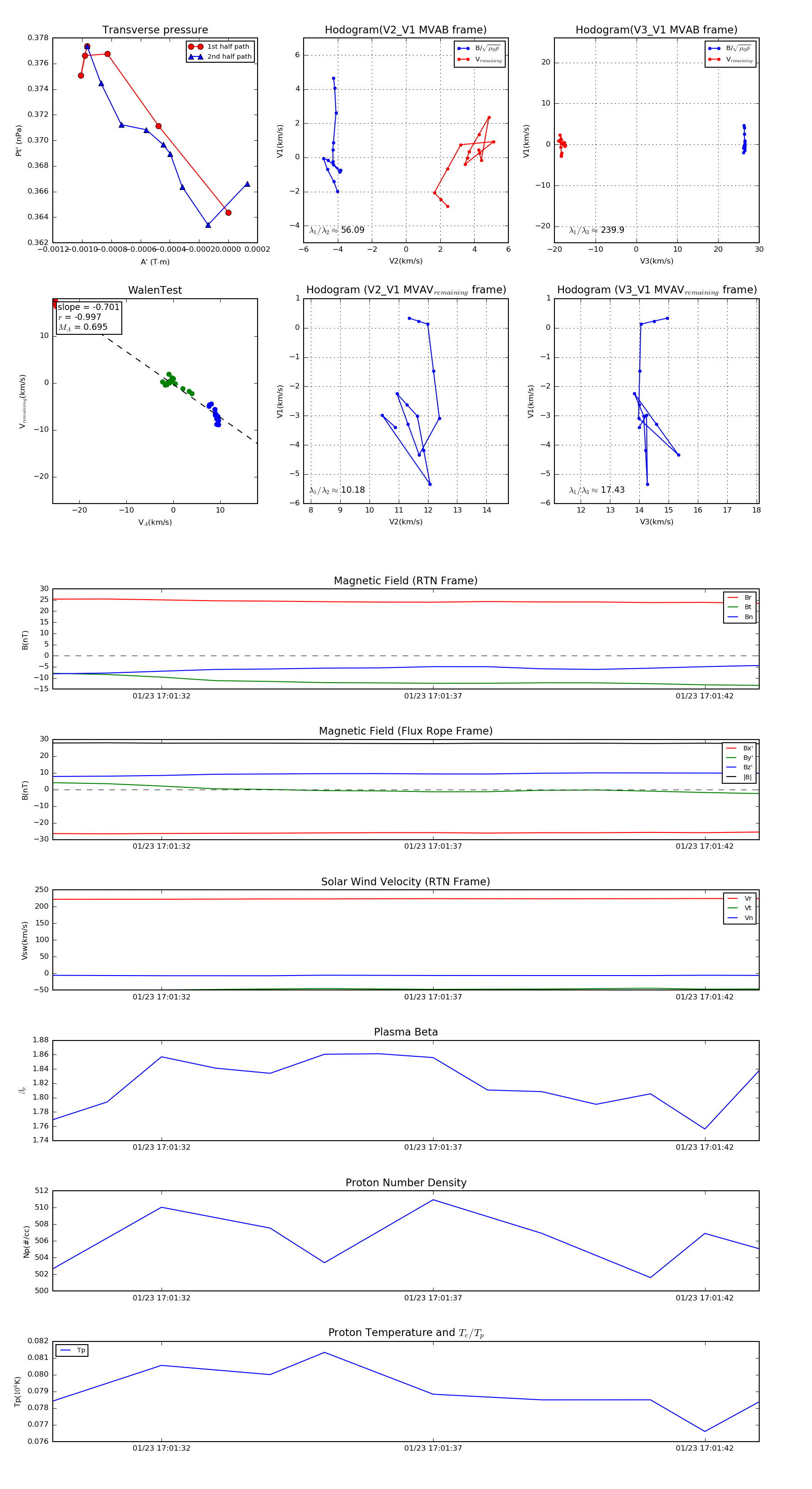Select the "Bz'" legend entry
The width and height of the screenshot is (812, 1489).
point(739,768)
